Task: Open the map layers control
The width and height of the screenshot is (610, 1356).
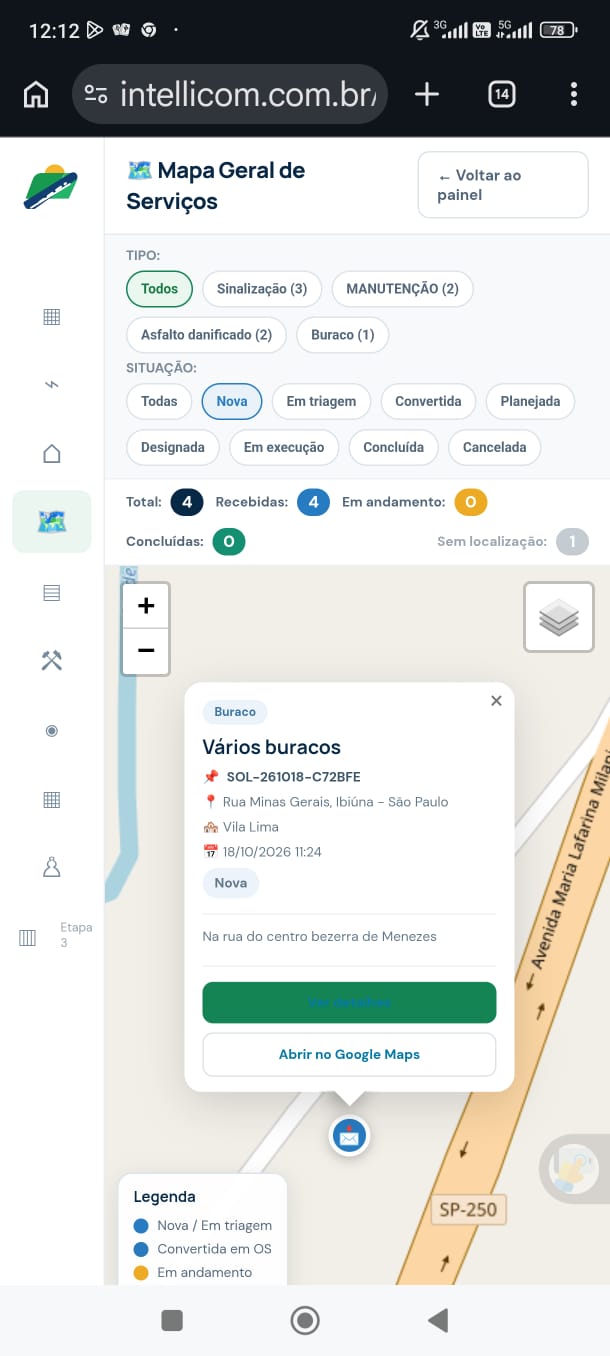Action: click(559, 617)
